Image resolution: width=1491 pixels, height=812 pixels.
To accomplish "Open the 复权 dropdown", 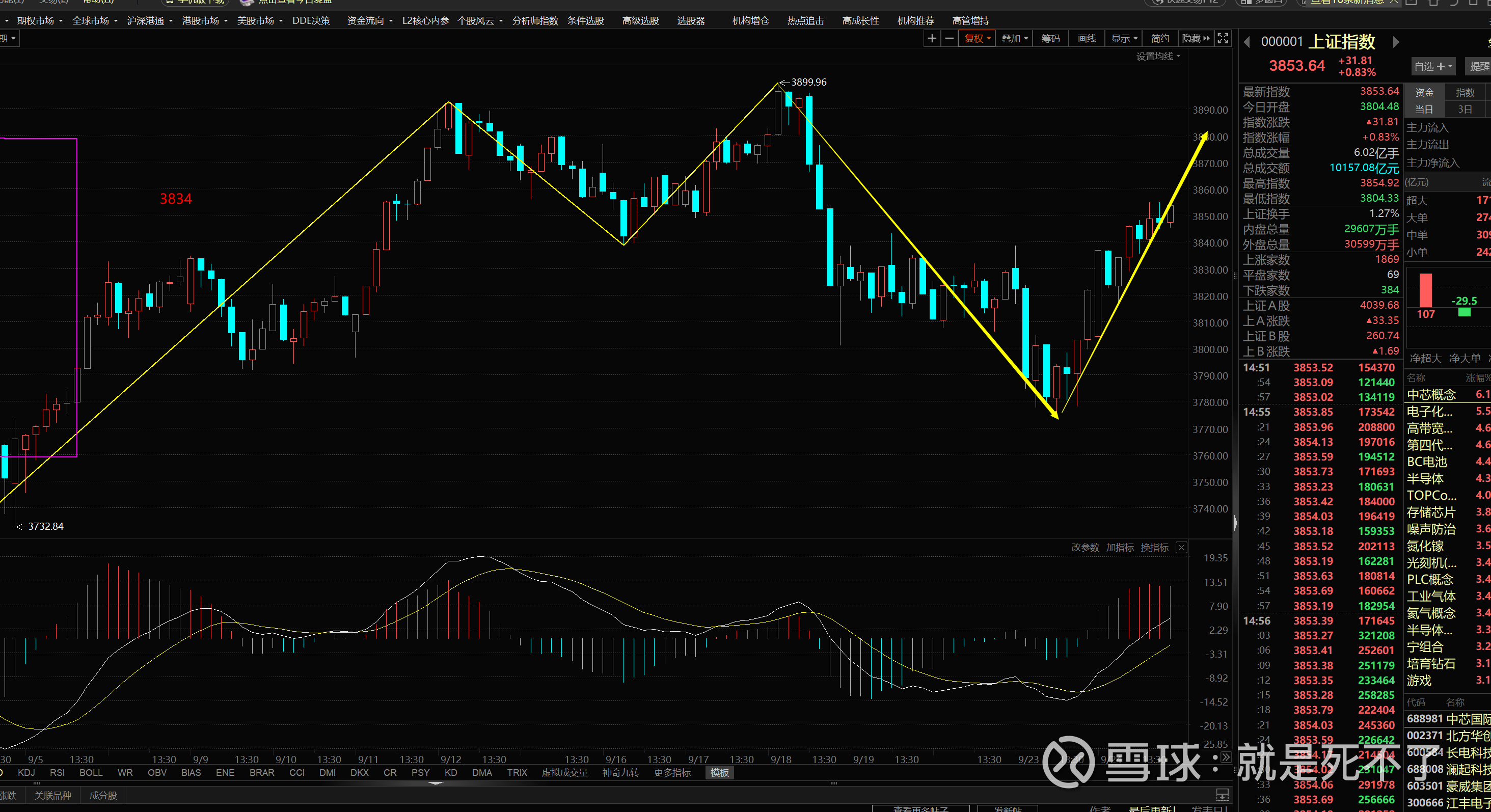I will 977,39.
